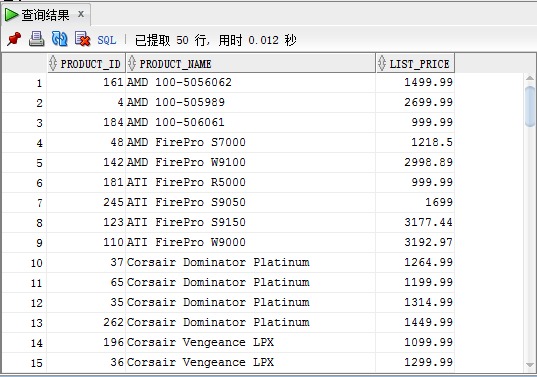This screenshot has height=377, width=537.
Task: Sort by PRODUCT_ID column sort arrows
Action: (x=52, y=63)
